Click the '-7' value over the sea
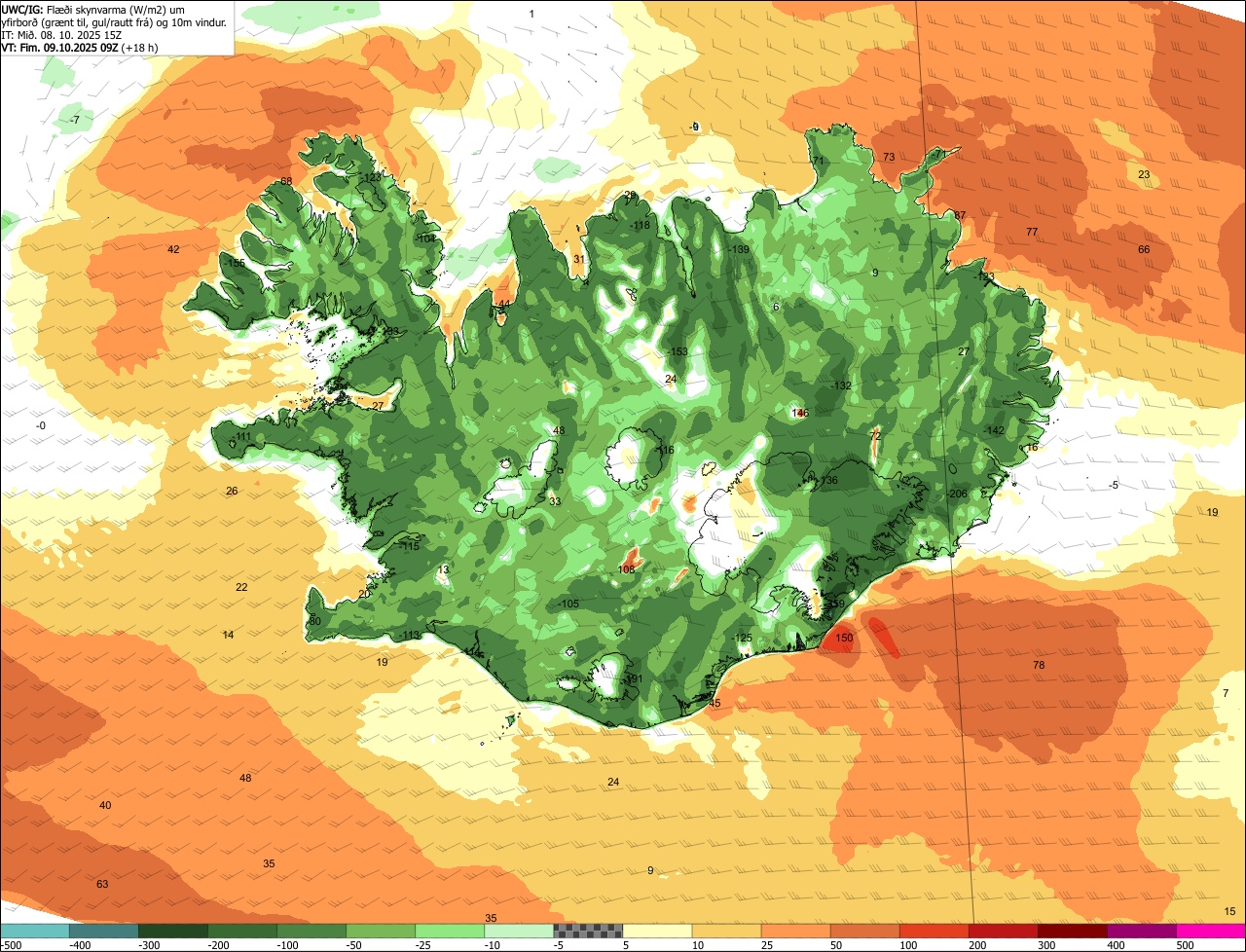 tap(74, 120)
